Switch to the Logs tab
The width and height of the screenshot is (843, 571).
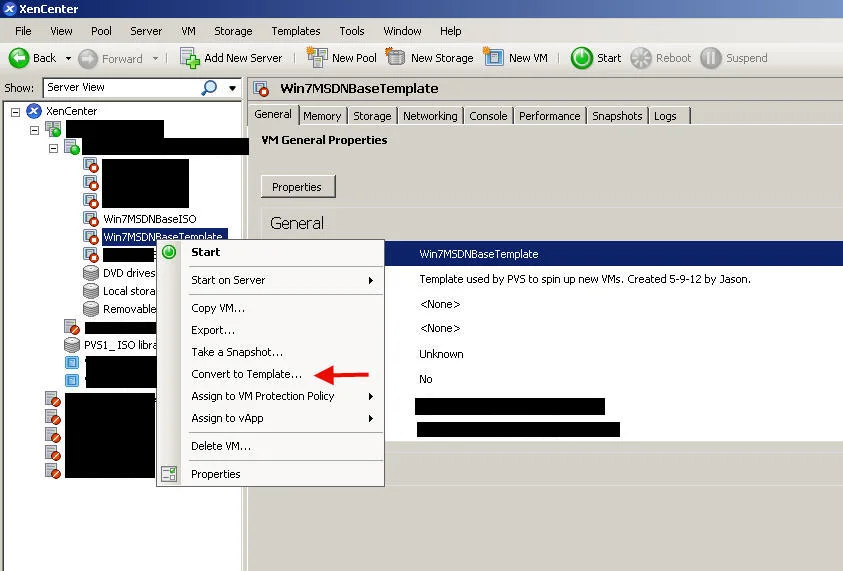point(668,116)
